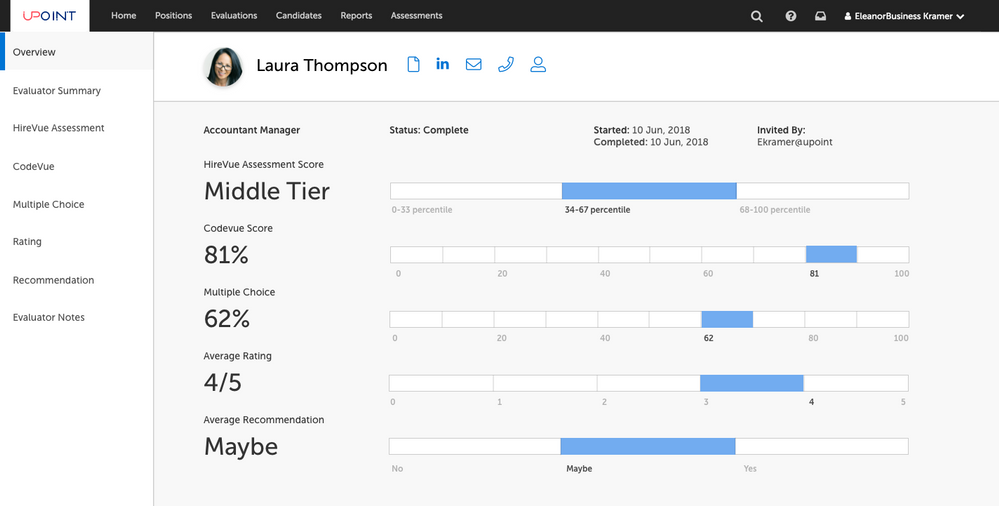
Task: Open the Candidates menu item
Action: click(299, 16)
